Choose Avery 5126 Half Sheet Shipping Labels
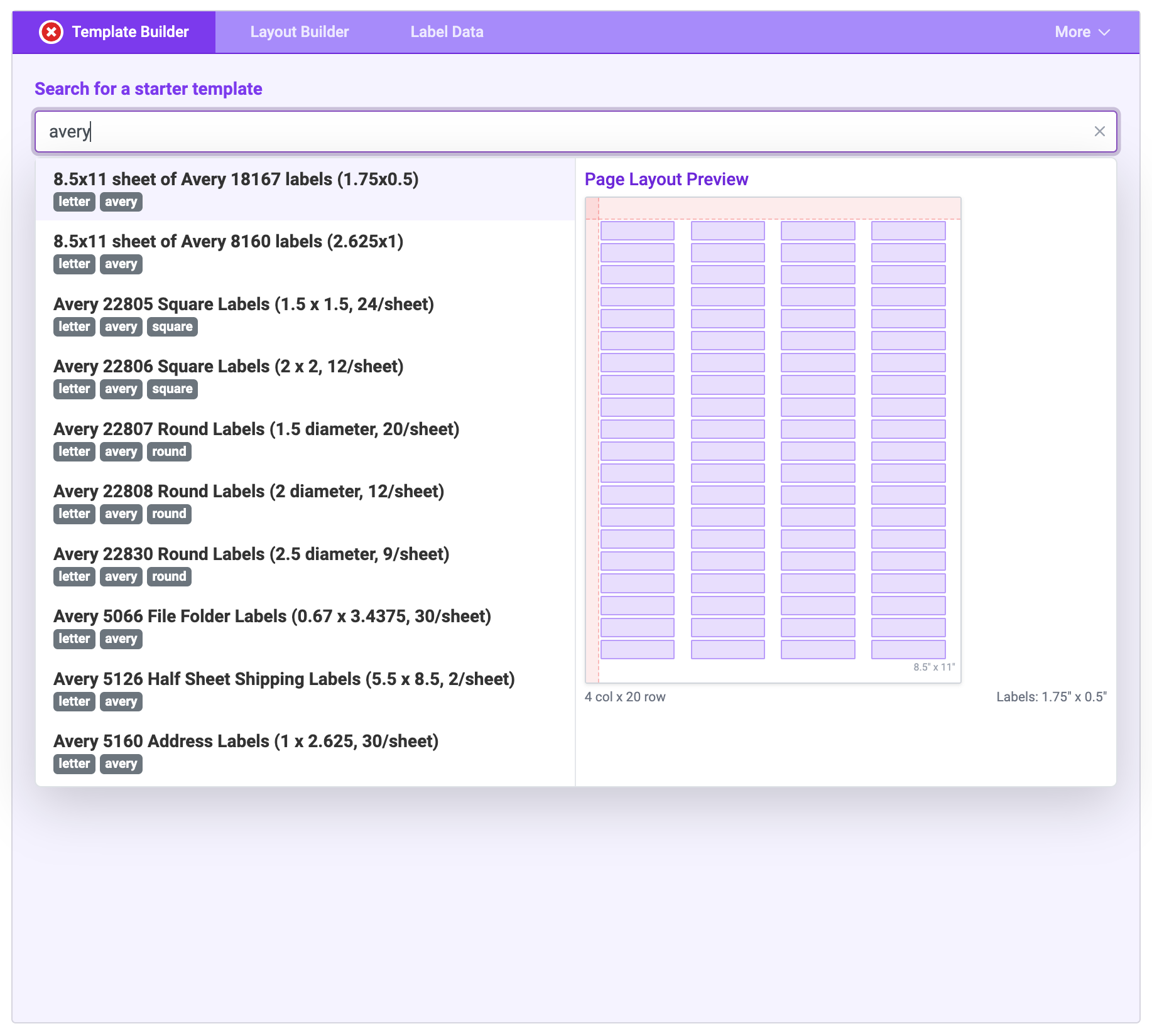The height and width of the screenshot is (1036, 1152). [305, 689]
